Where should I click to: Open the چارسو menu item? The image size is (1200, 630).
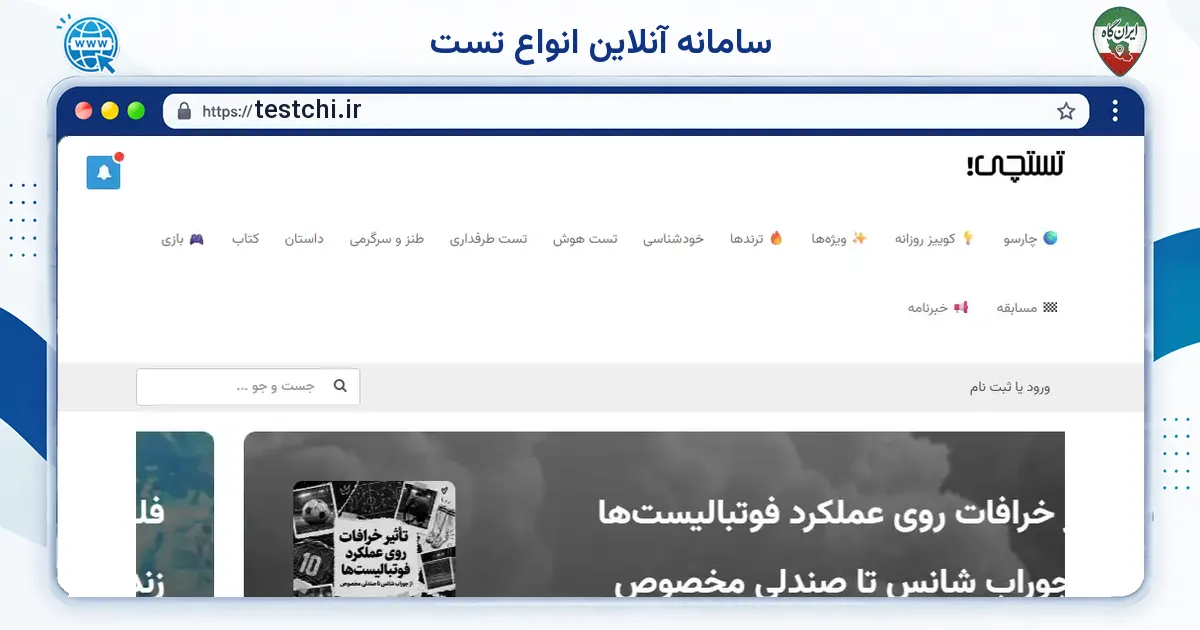click(1030, 239)
